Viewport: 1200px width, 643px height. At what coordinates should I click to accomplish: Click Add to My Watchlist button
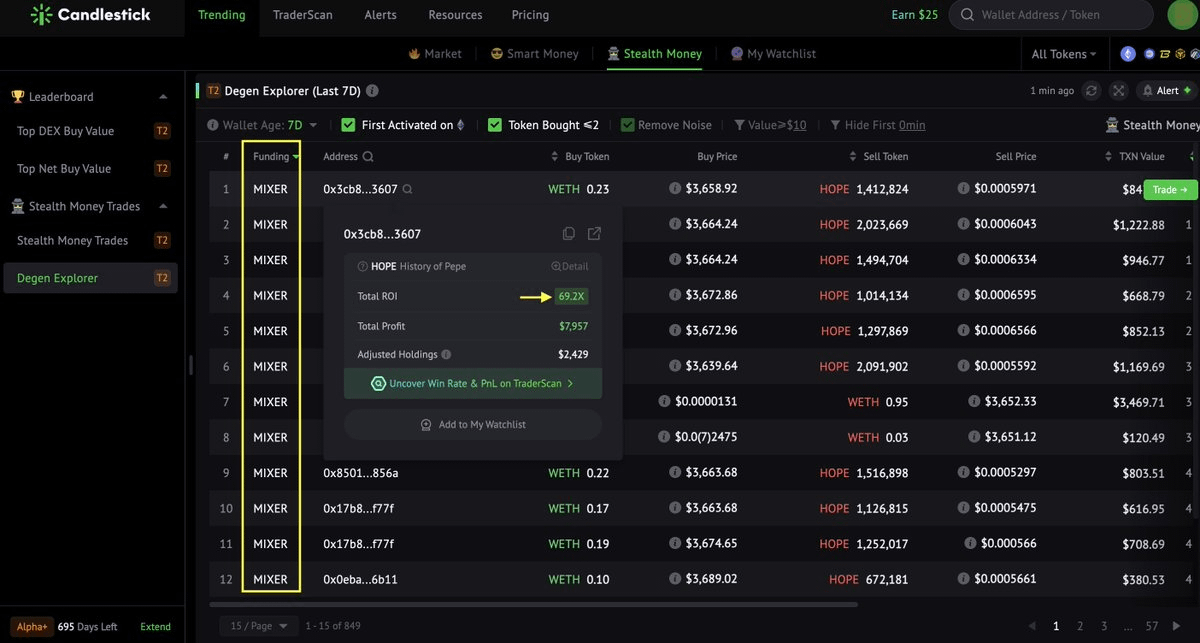[x=473, y=424]
